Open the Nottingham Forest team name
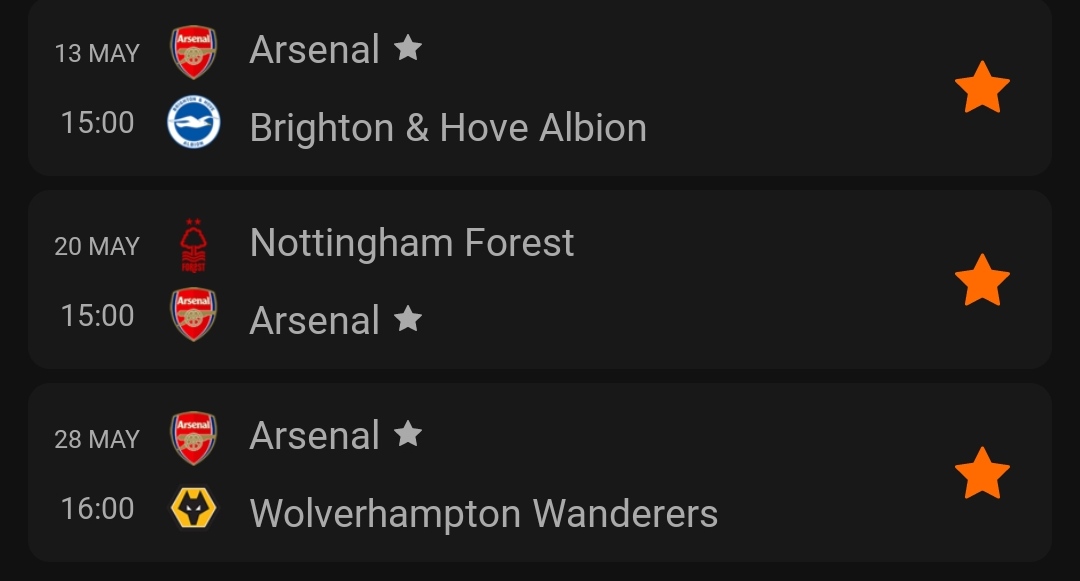1080x581 pixels. coord(412,243)
